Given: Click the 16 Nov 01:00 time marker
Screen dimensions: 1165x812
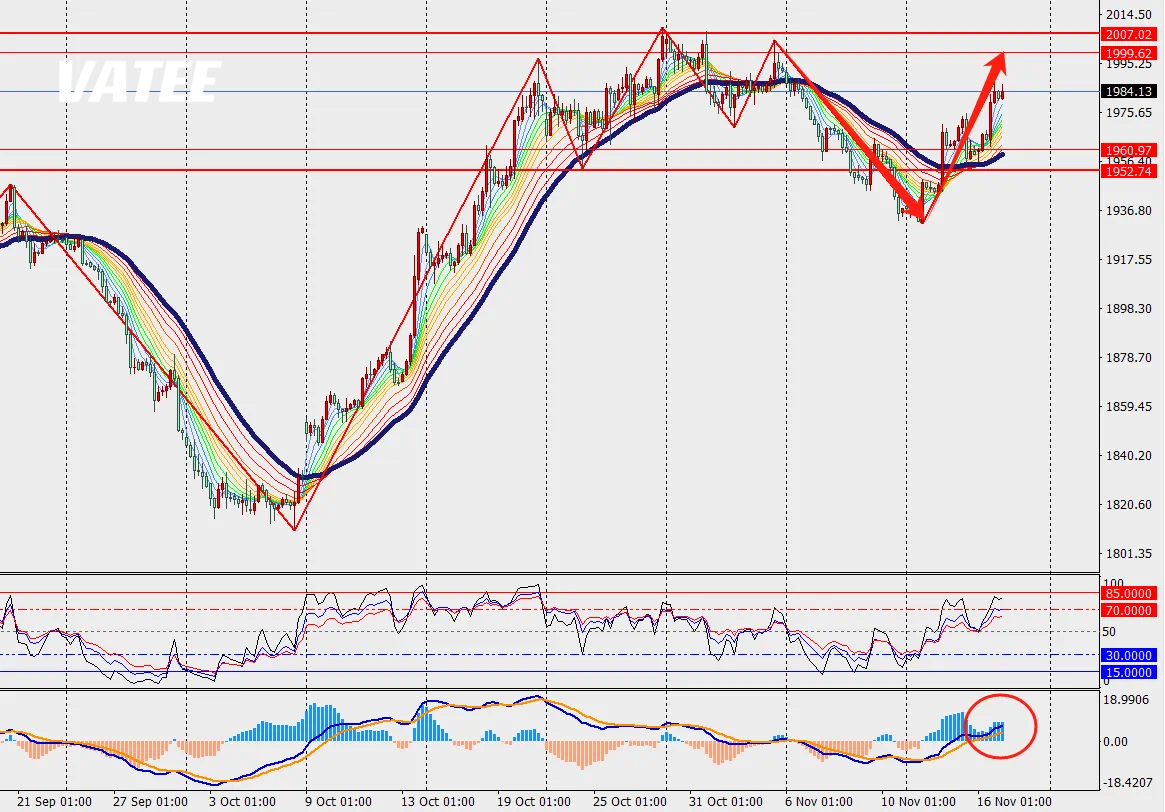Looking at the screenshot, I should [1013, 802].
